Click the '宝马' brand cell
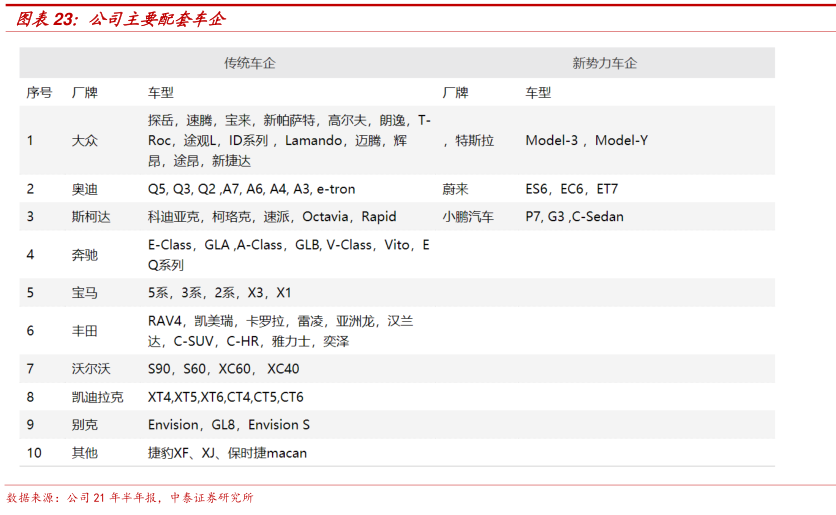 pyautogui.click(x=85, y=293)
